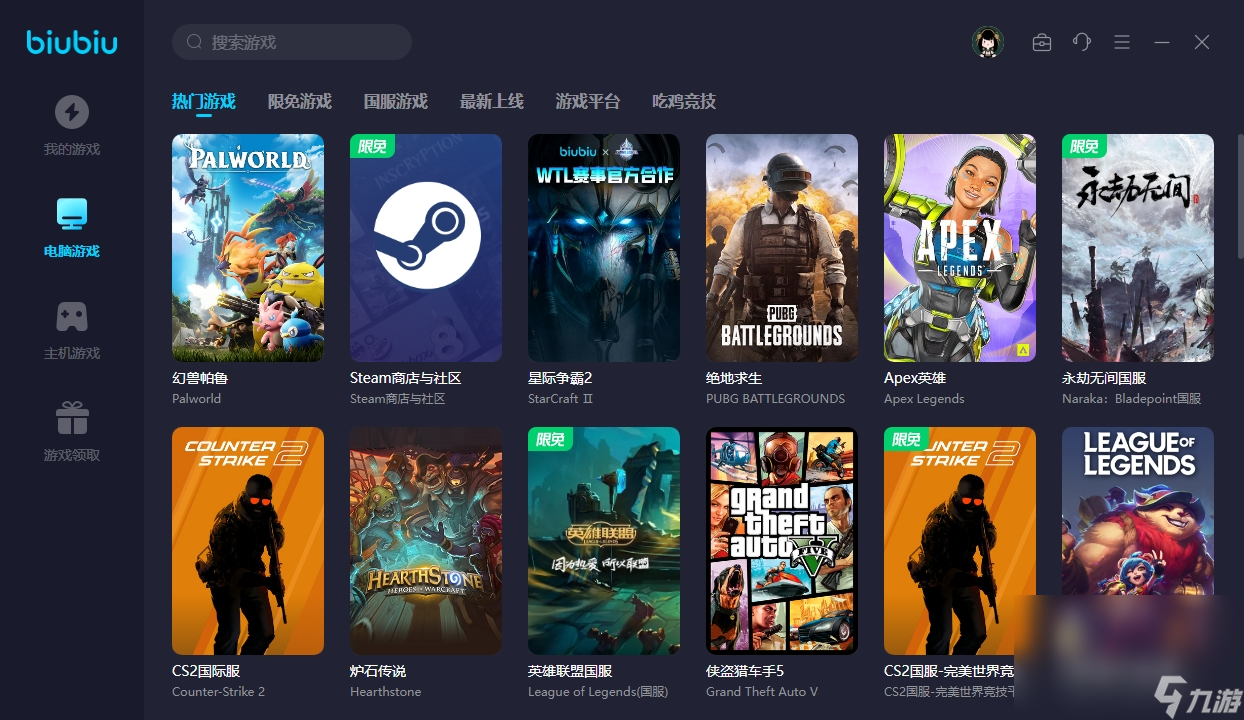Select the 侠盗猎车手5 title text
1244x720 pixels.
pyautogui.click(x=745, y=671)
